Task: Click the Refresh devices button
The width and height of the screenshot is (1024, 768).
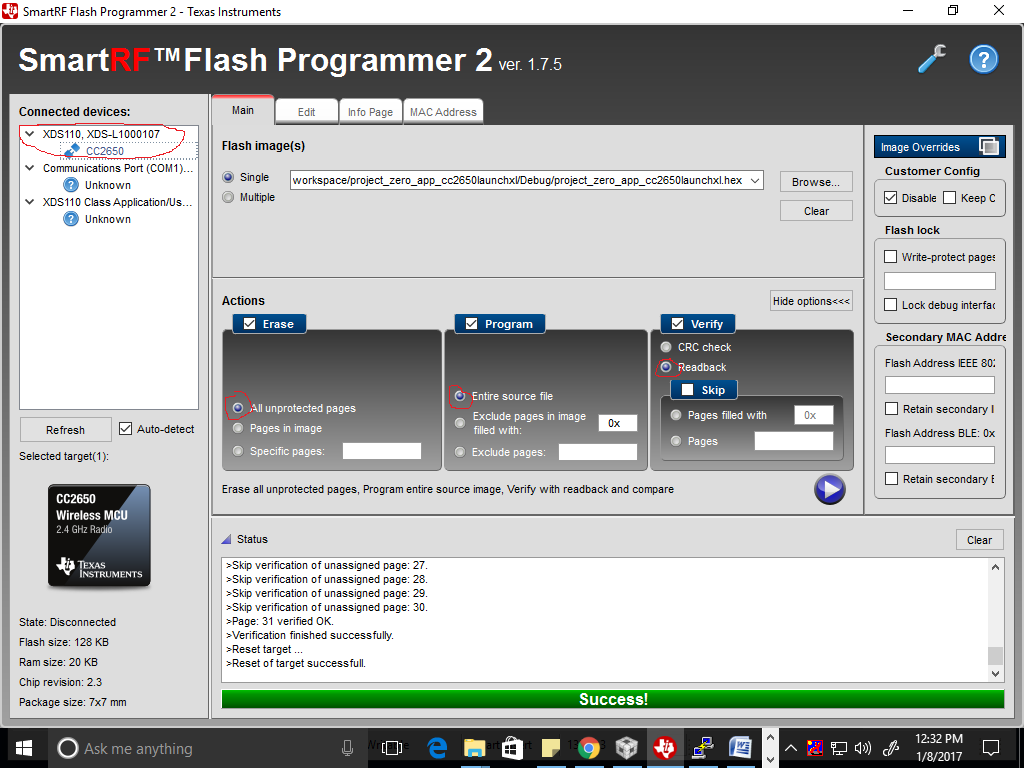Action: [x=65, y=430]
